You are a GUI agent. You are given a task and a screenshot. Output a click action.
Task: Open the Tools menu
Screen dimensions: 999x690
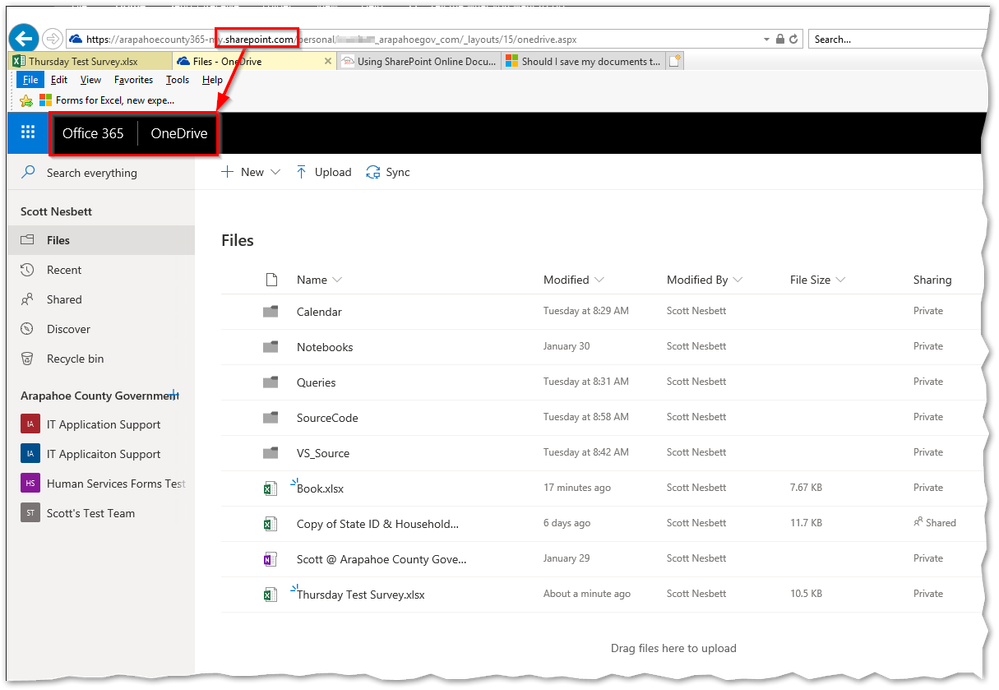177,80
